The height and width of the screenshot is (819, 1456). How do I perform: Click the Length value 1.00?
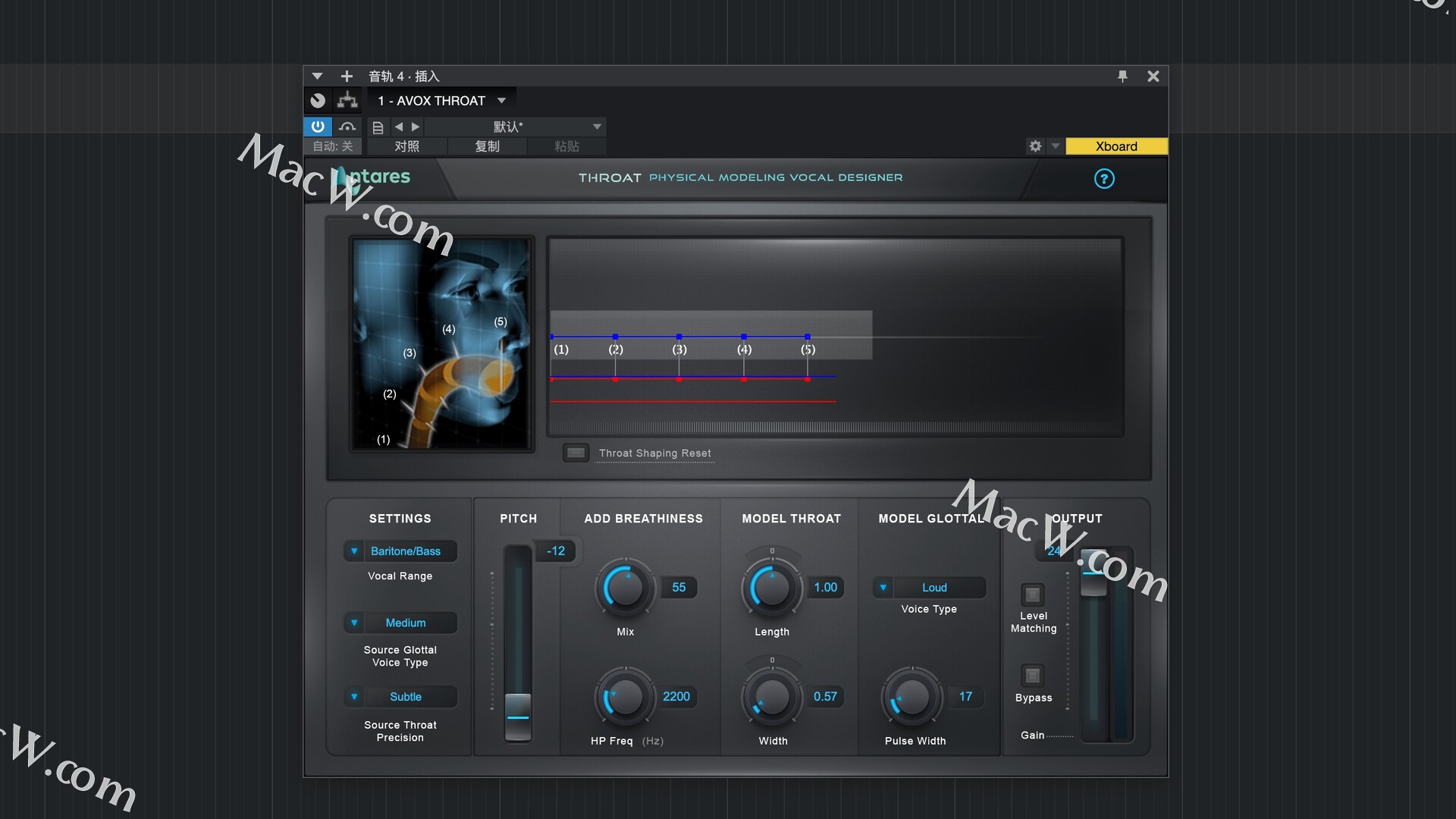click(826, 588)
